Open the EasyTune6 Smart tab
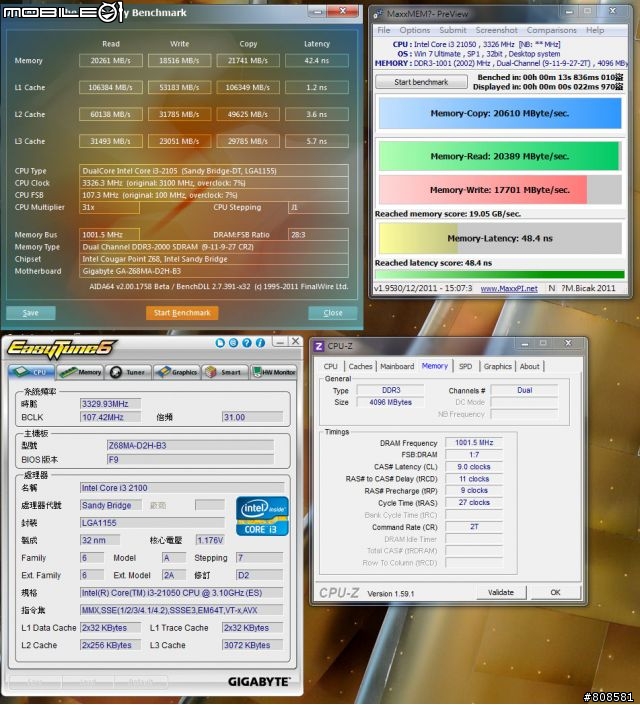 (x=224, y=372)
